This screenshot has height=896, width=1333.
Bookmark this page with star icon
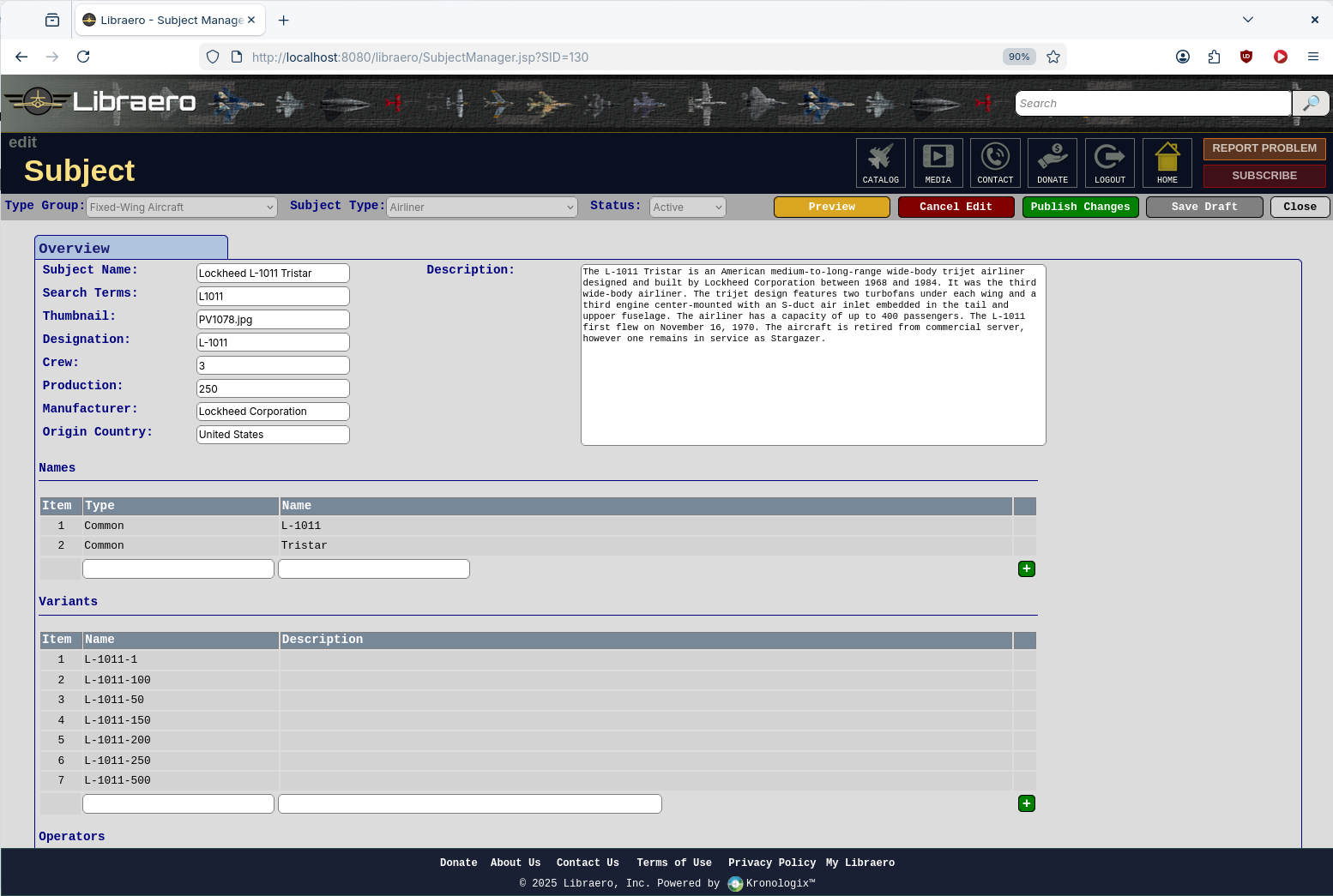(x=1053, y=57)
